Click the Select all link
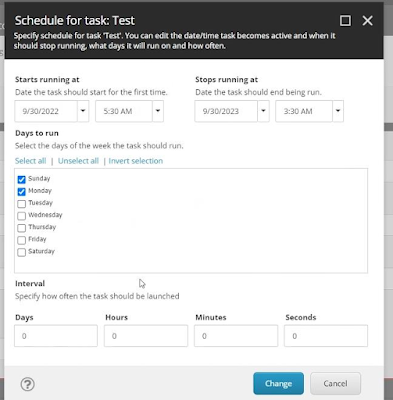 (x=30, y=161)
